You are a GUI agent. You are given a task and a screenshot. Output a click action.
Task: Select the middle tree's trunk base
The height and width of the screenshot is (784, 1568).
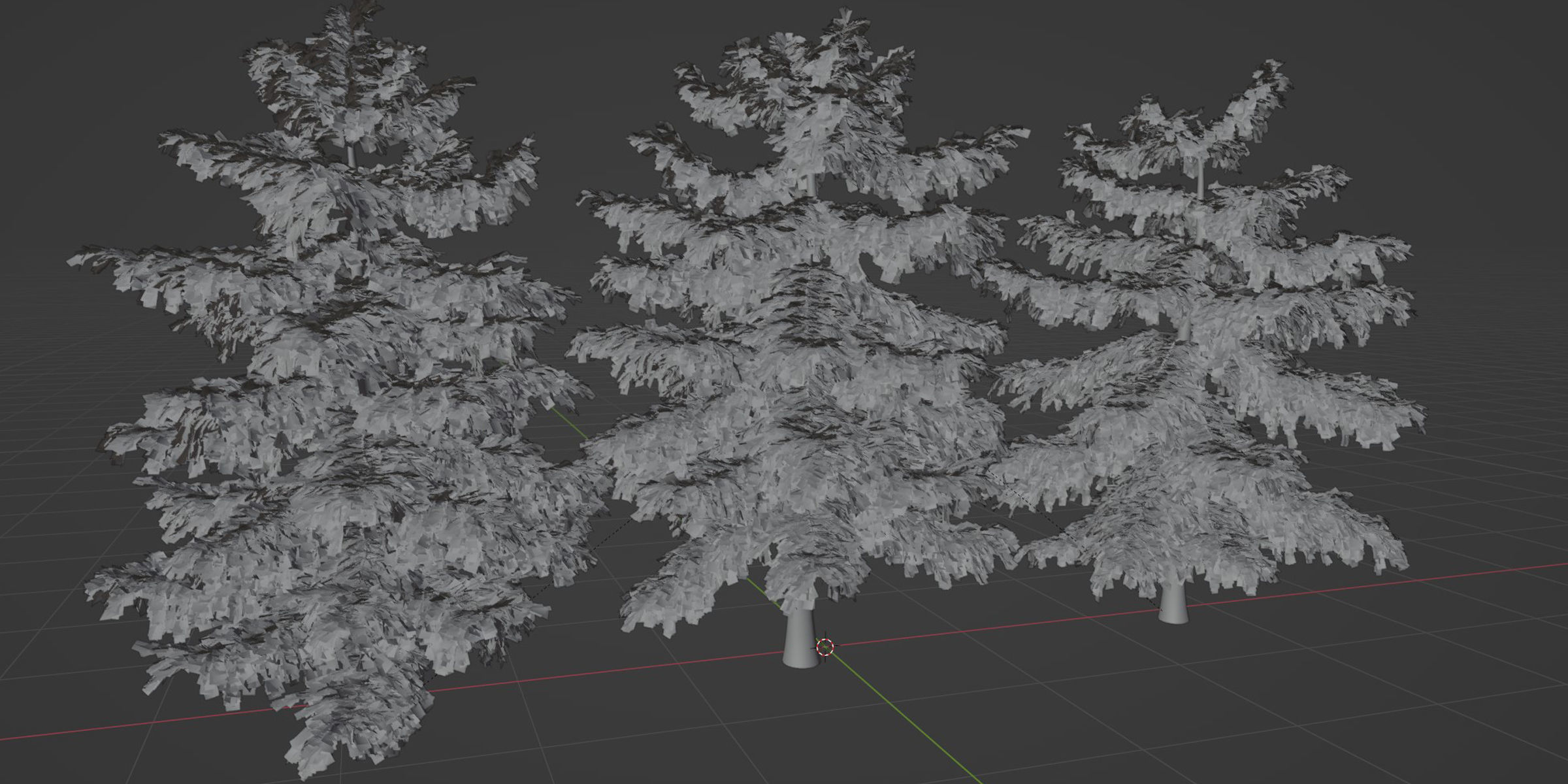pyautogui.click(x=800, y=638)
